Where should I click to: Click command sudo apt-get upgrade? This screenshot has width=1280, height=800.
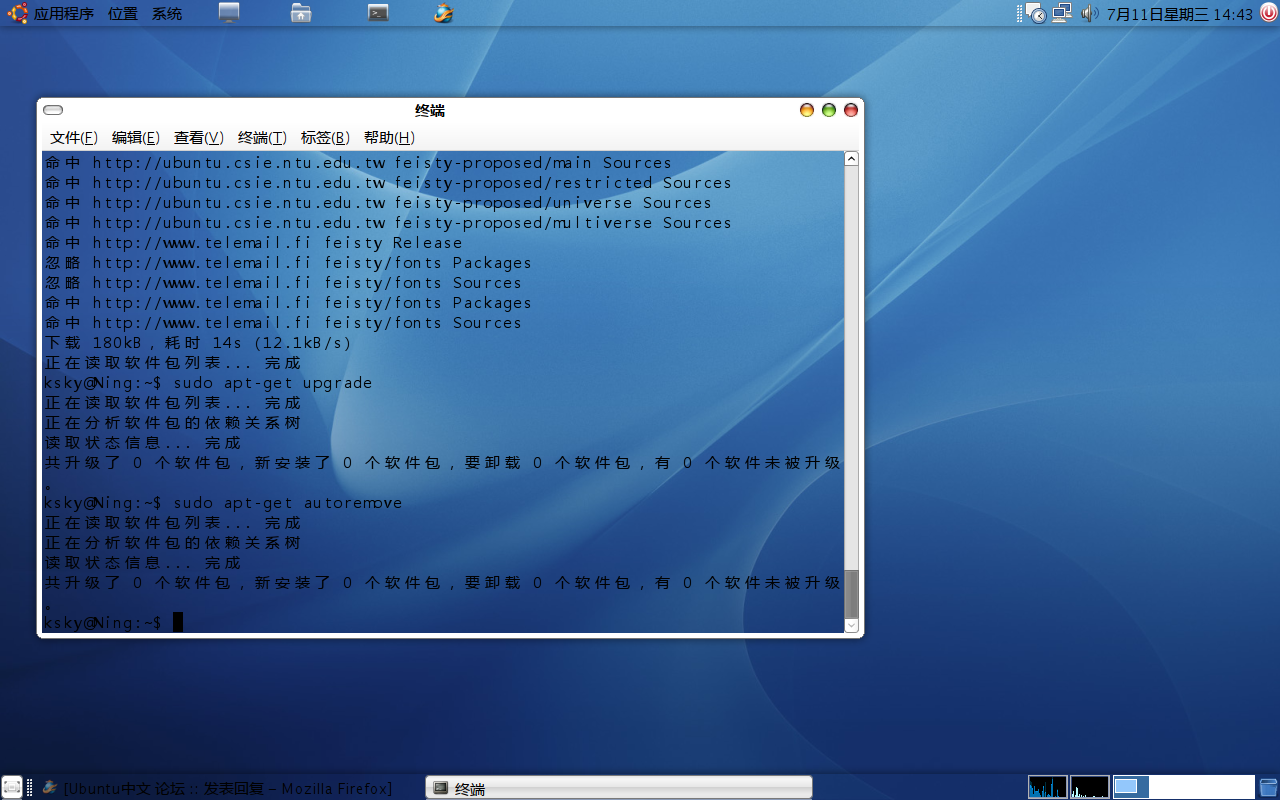[273, 383]
